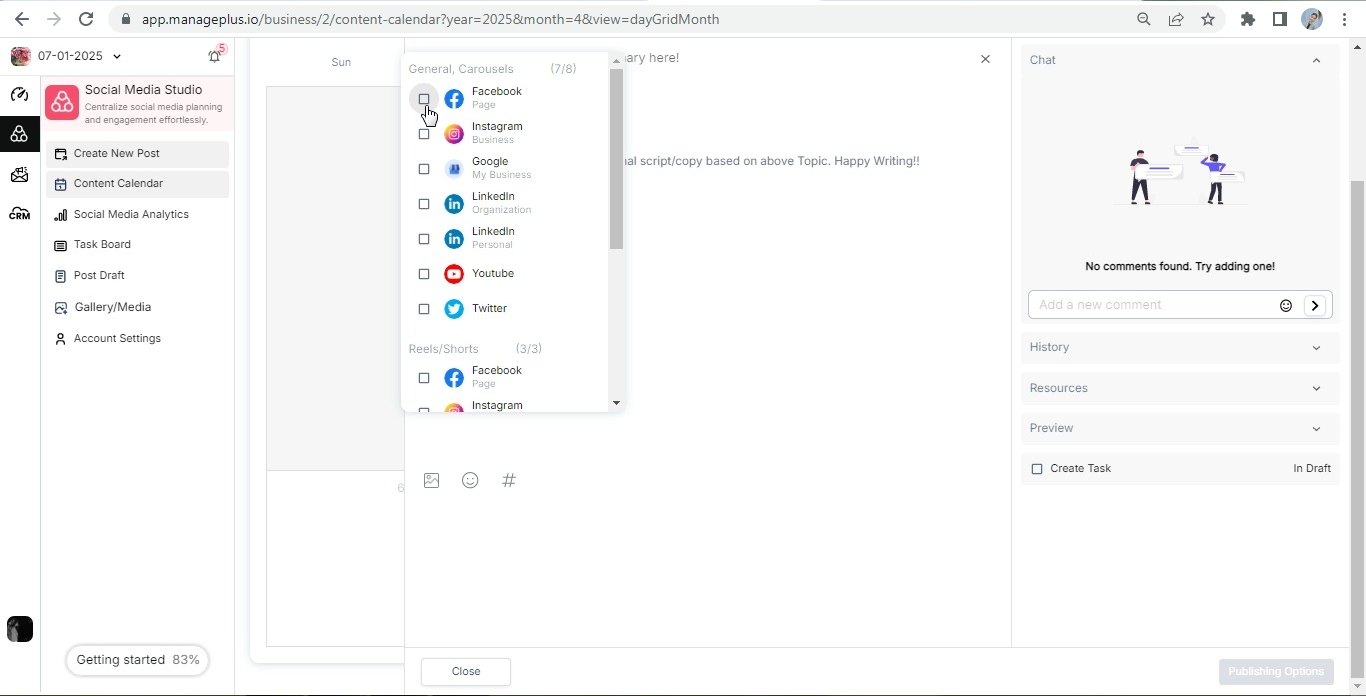Reload the current page
This screenshot has height=696, width=1366.
[86, 19]
